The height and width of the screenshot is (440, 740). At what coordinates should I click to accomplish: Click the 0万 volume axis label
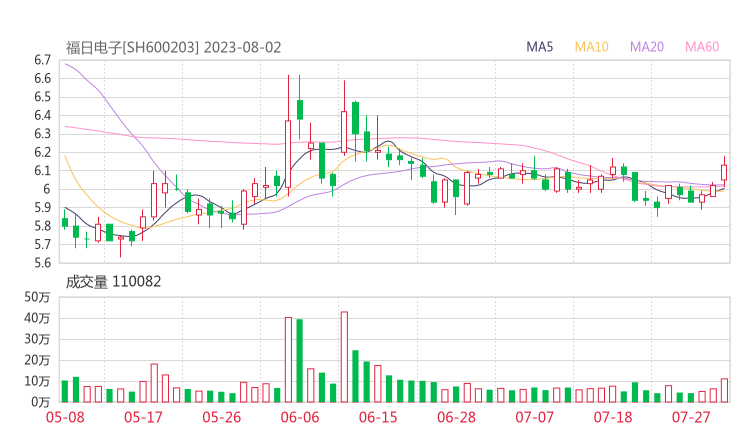[41, 402]
